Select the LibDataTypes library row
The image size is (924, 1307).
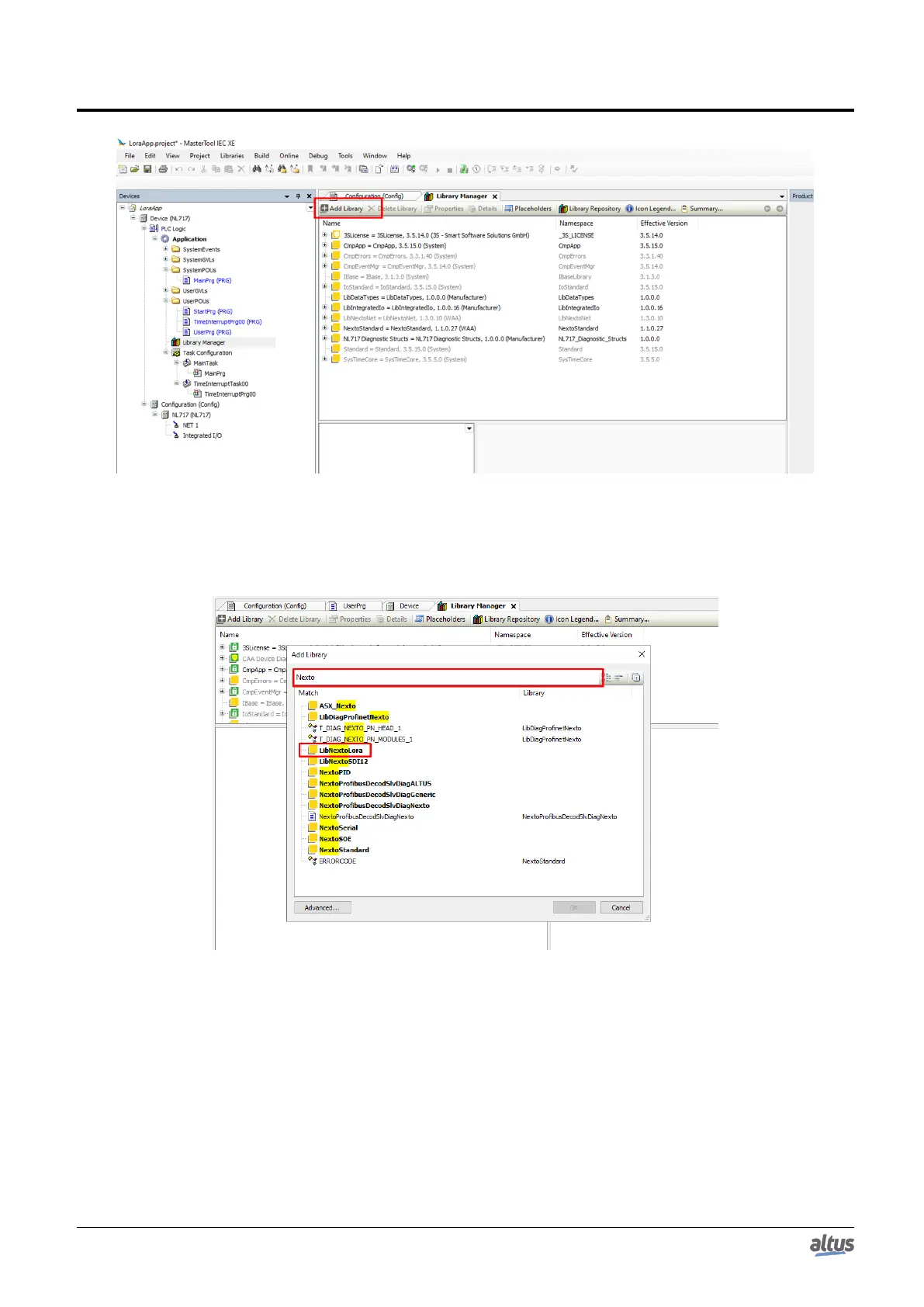414,297
